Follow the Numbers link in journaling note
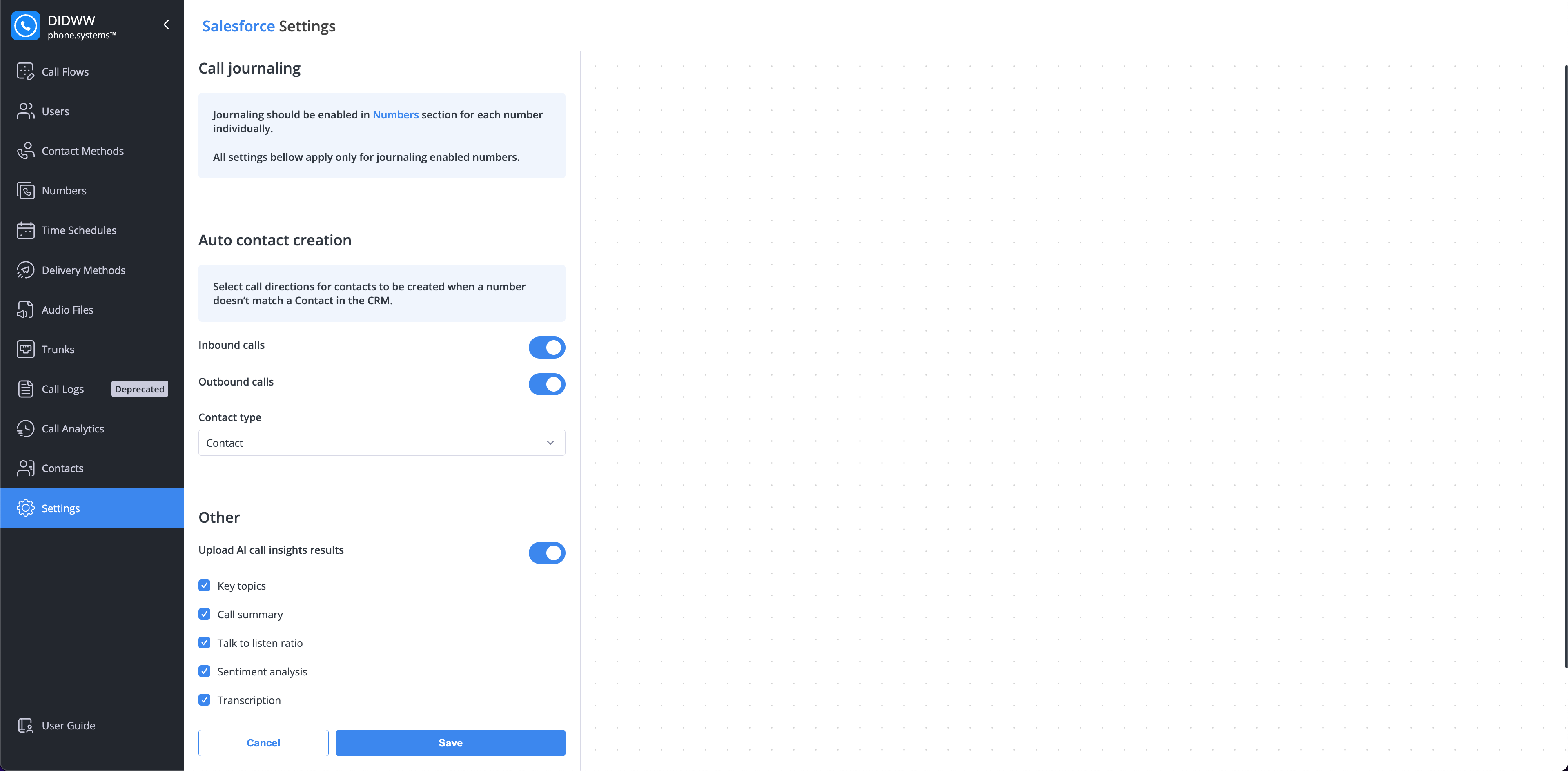The height and width of the screenshot is (771, 1568). point(396,114)
